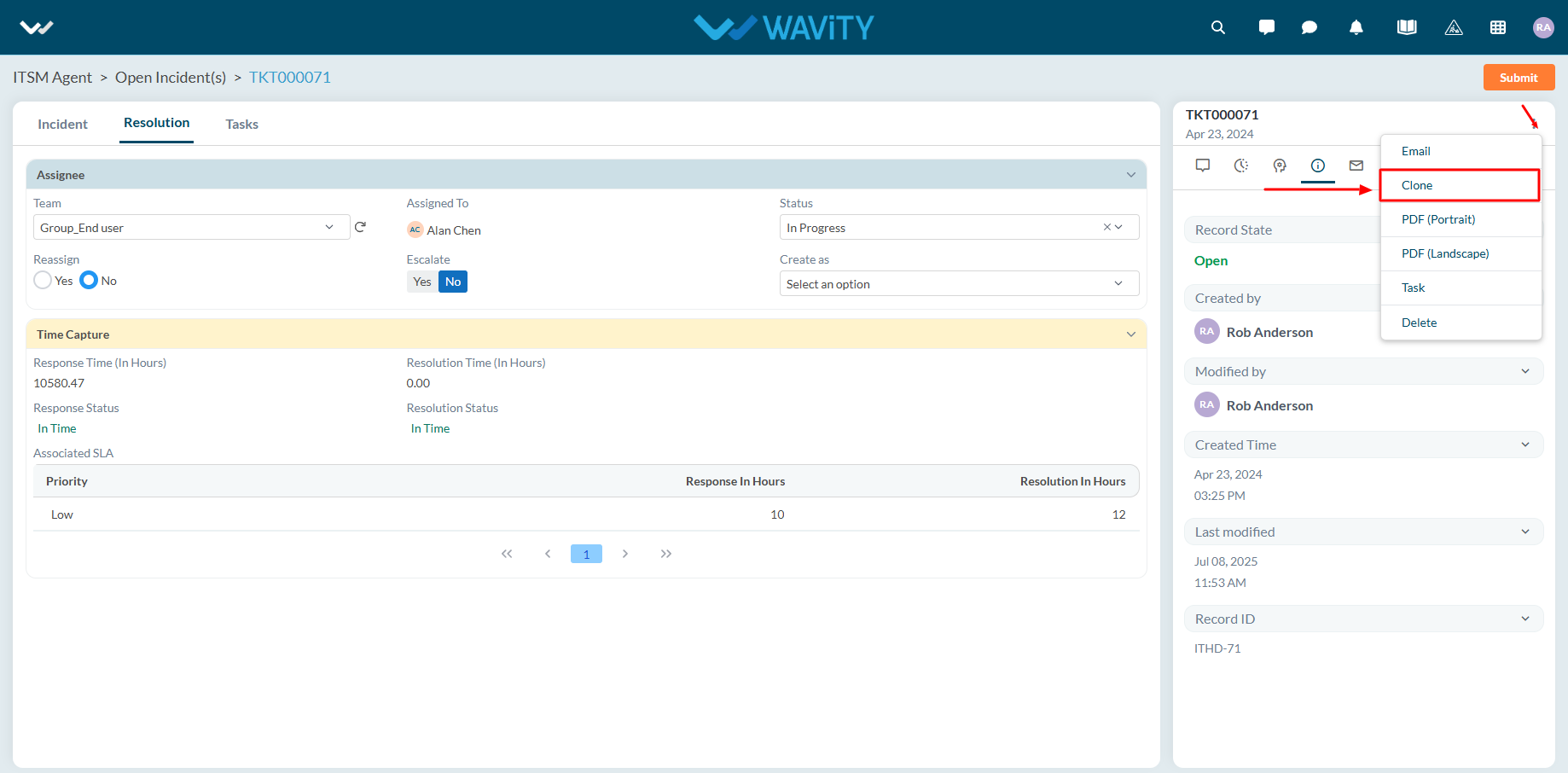Open the Status dropdown arrow
Screen dimensions: 1568x773
[x=1119, y=227]
